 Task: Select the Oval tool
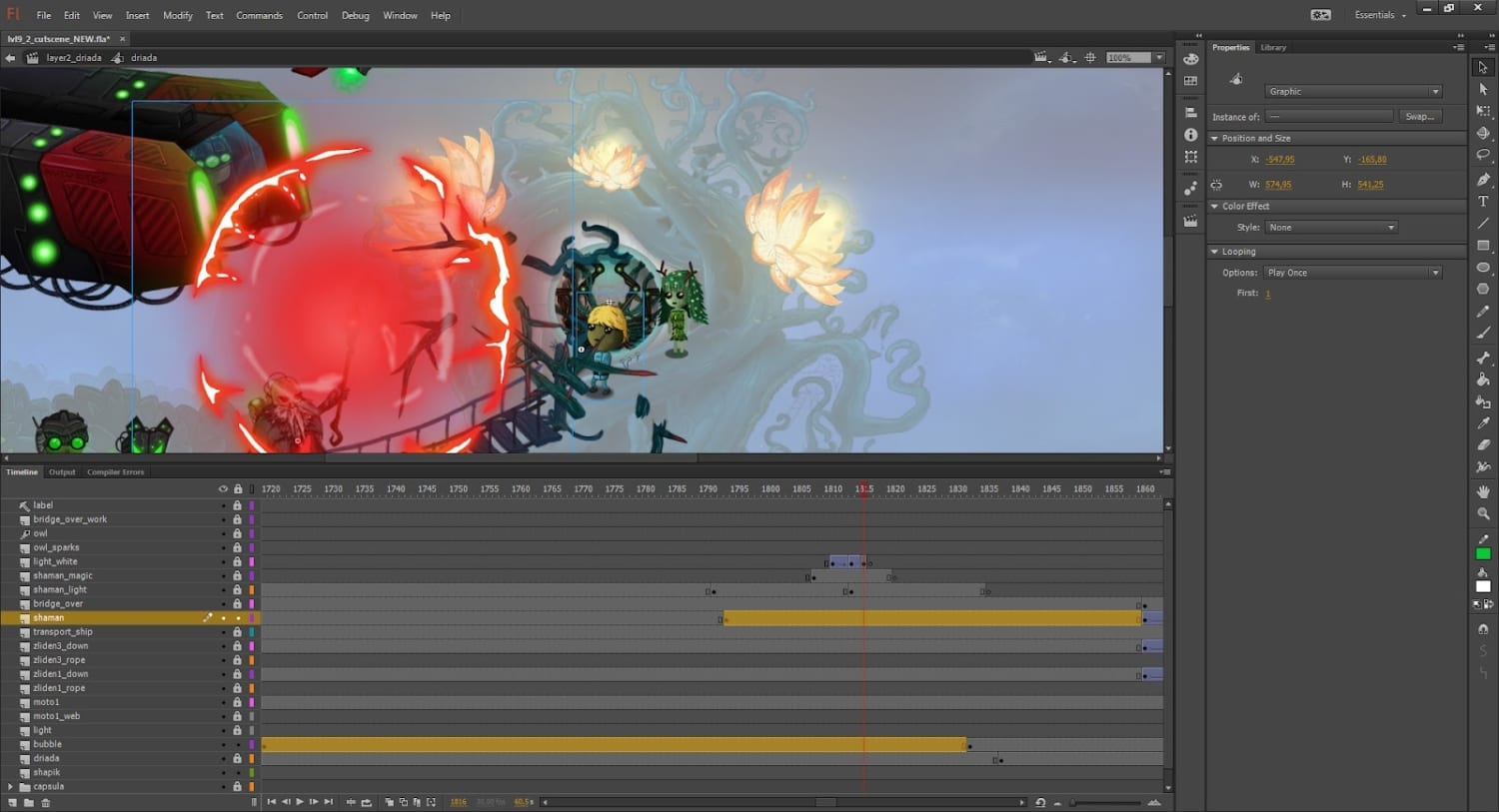pos(1483,268)
